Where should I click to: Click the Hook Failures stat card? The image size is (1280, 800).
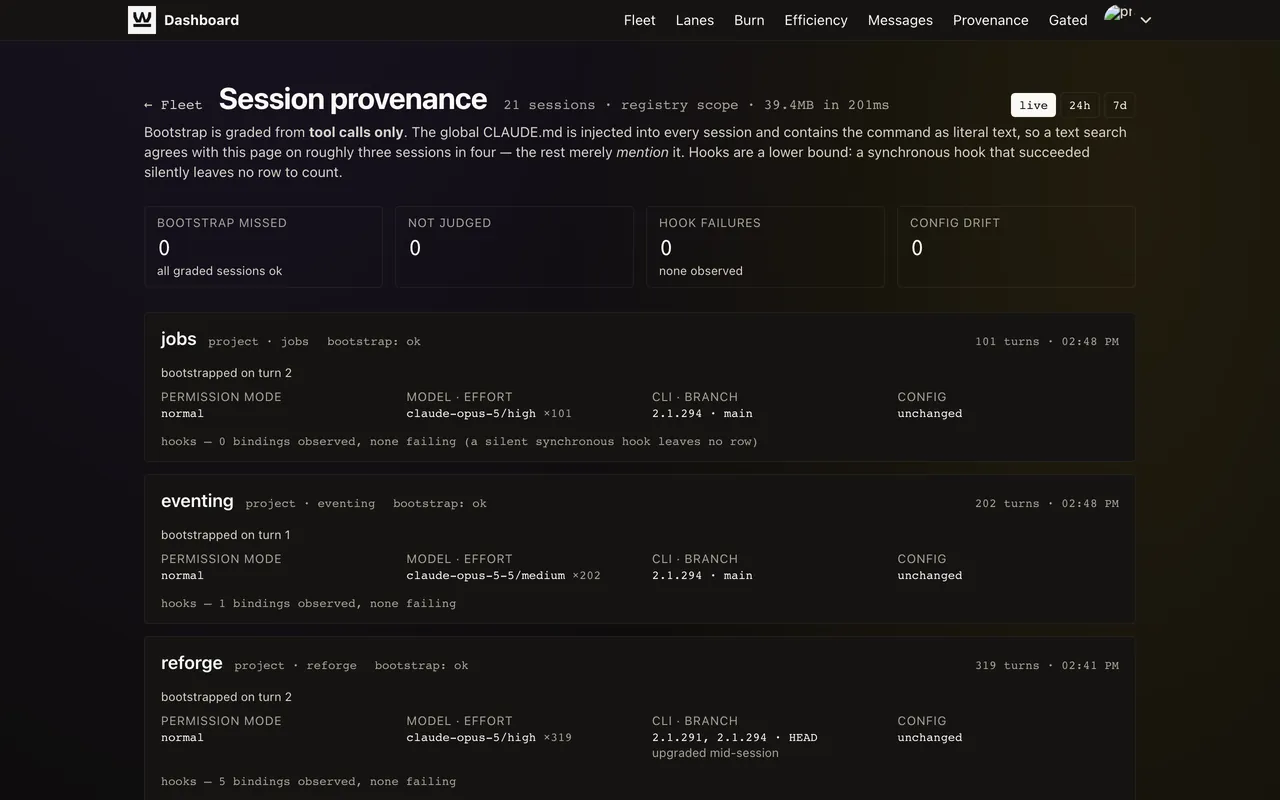click(x=765, y=247)
